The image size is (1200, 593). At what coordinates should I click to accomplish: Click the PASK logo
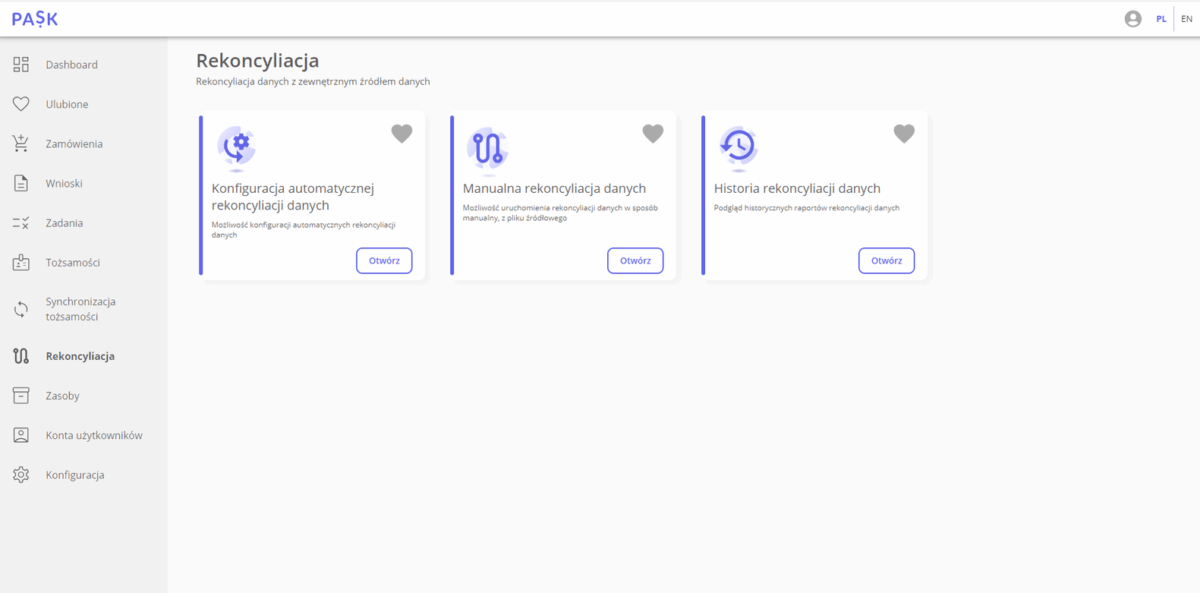click(35, 18)
